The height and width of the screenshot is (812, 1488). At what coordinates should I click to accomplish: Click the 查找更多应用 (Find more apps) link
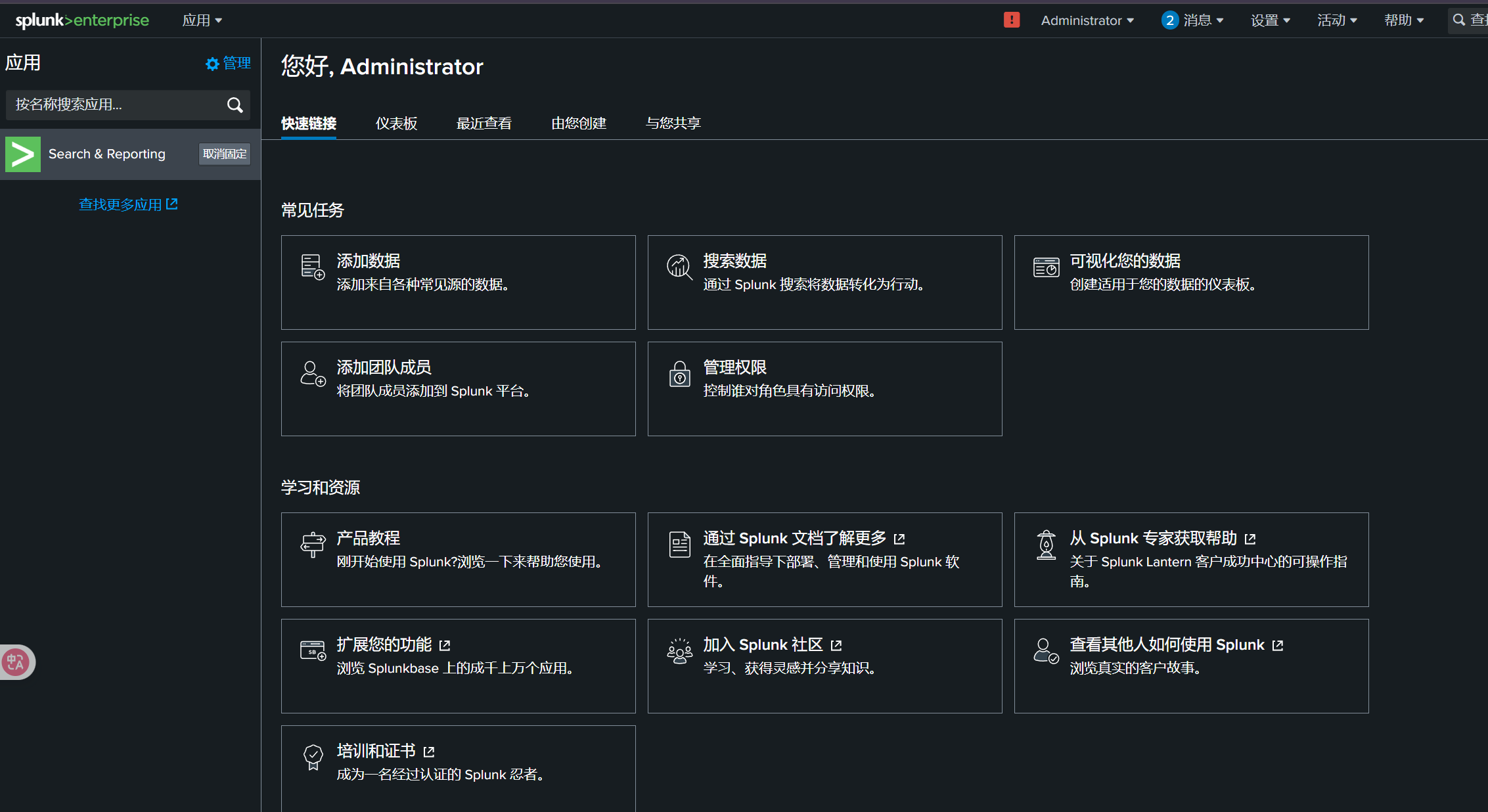[128, 204]
